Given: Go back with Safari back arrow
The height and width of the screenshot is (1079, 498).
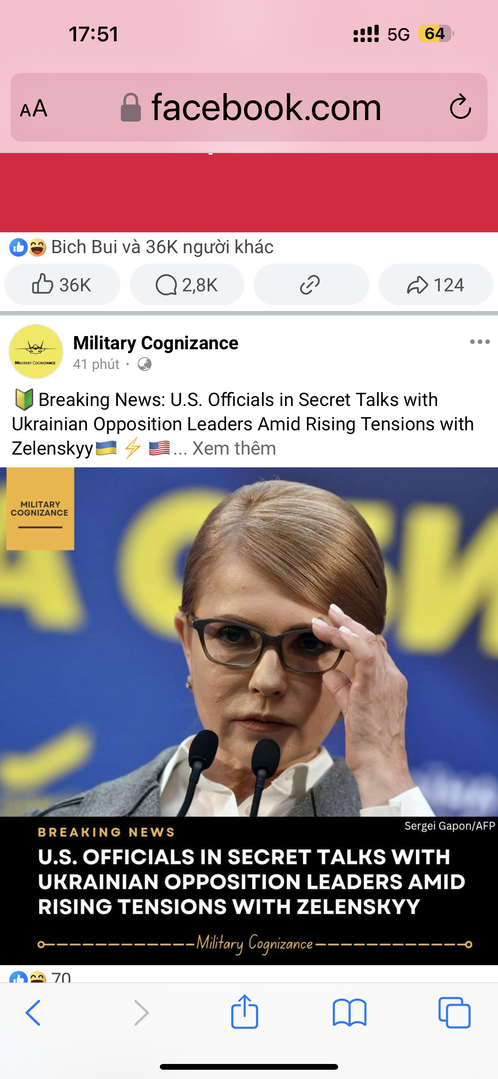Looking at the screenshot, I should 33,1013.
